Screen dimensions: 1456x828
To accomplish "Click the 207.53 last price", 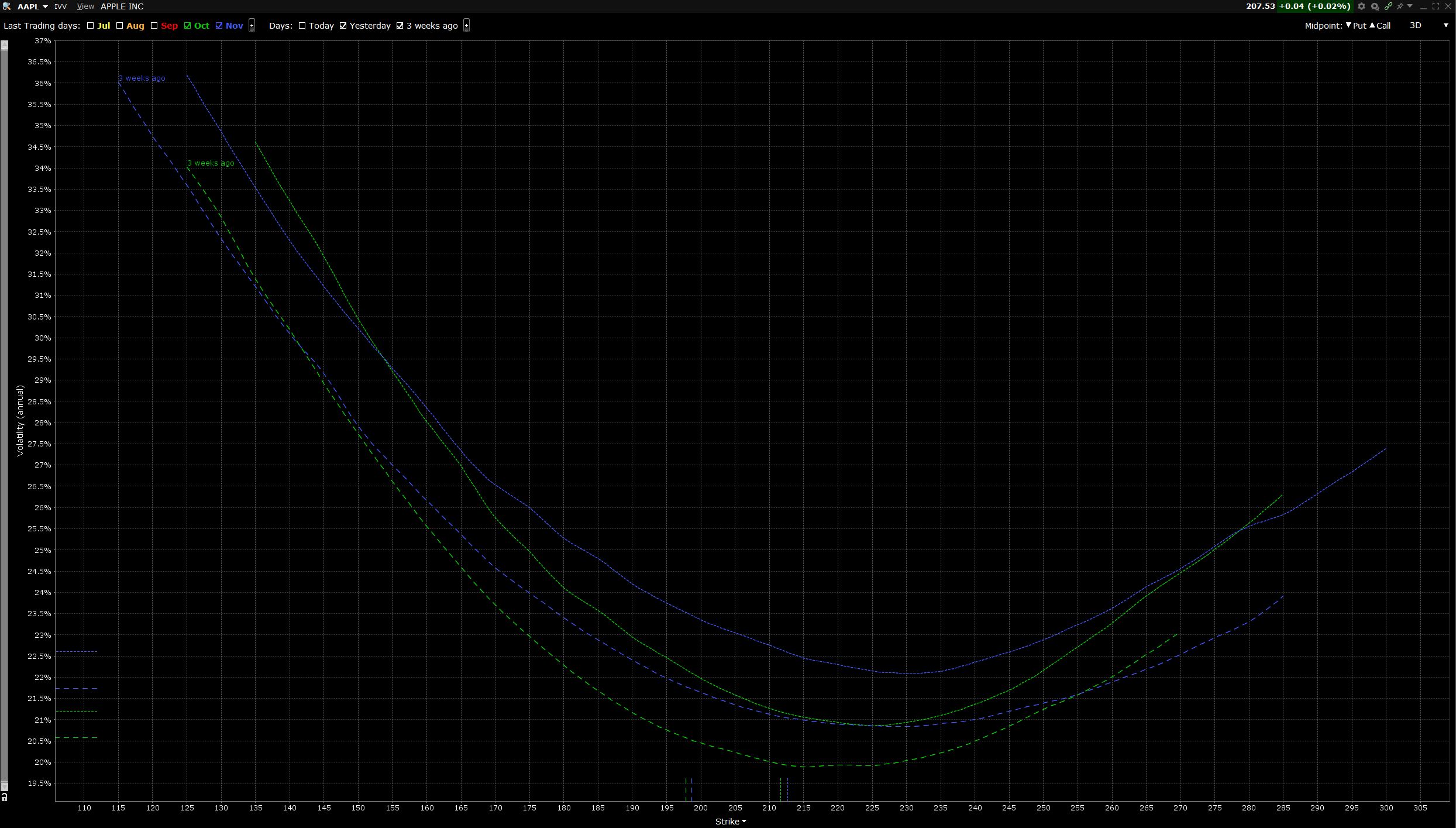I will (1261, 6).
